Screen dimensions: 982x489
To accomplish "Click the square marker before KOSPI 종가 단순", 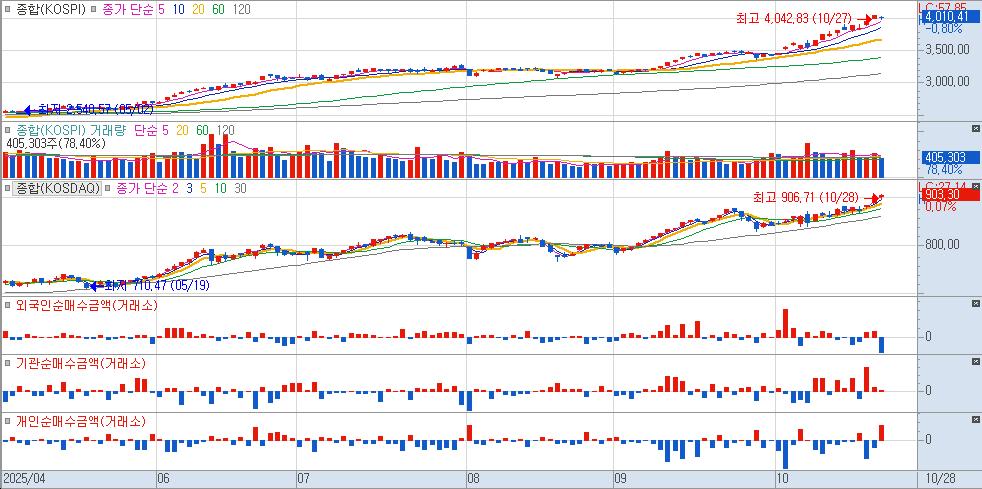I will coord(93,10).
